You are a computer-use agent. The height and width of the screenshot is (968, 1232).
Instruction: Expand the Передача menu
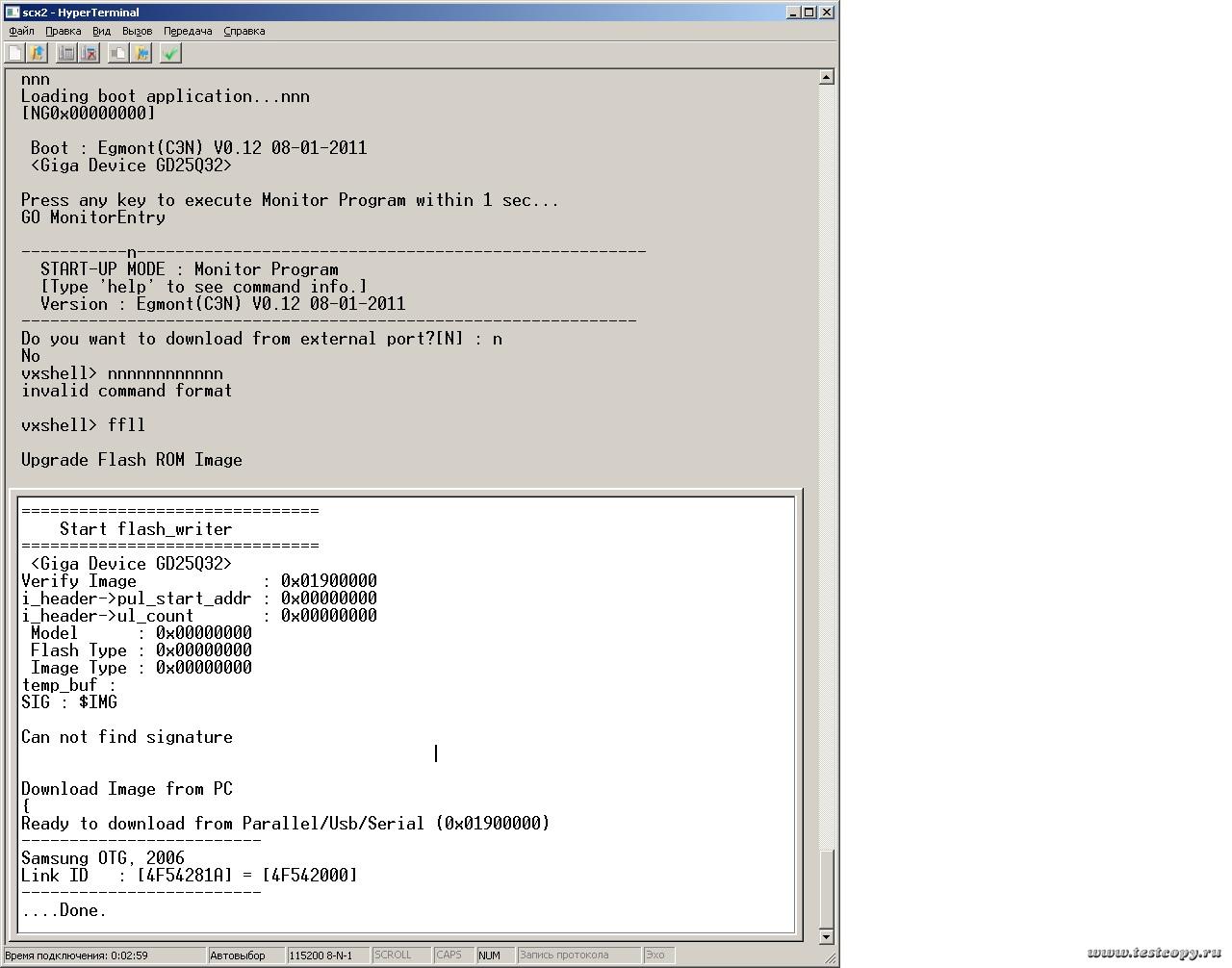pyautogui.click(x=188, y=31)
